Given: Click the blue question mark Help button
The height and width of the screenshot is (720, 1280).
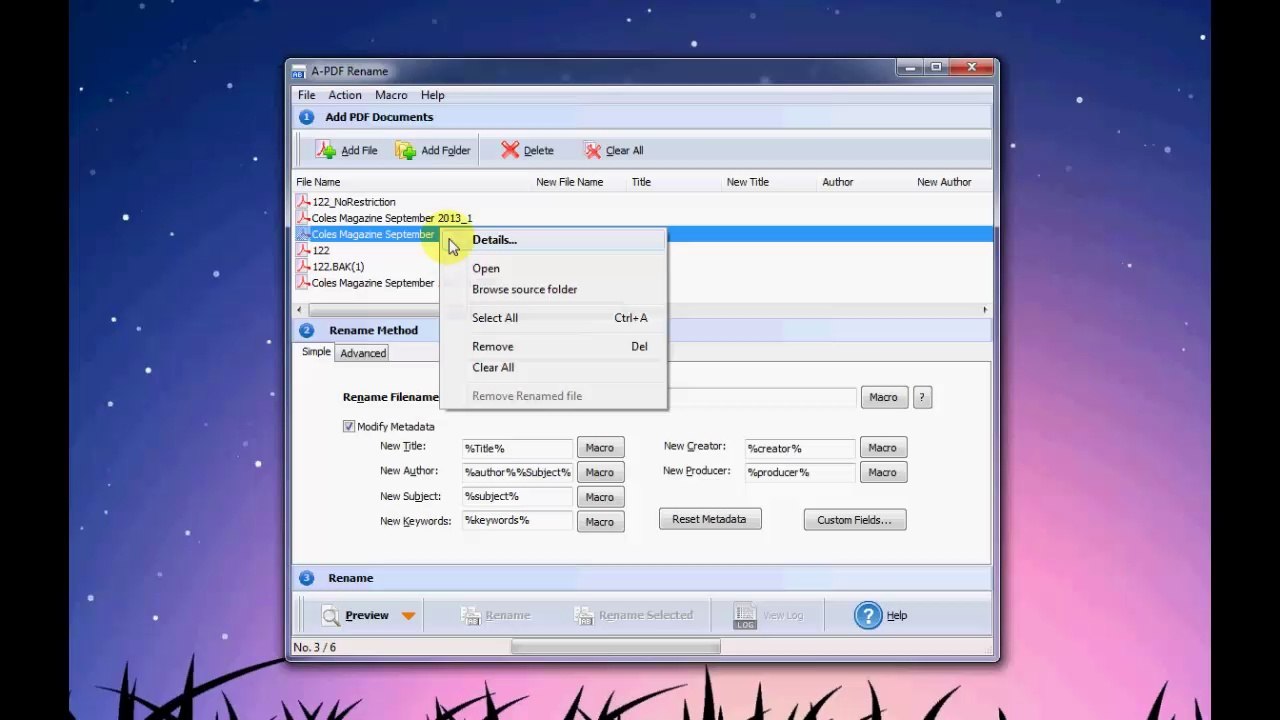Looking at the screenshot, I should pos(881,615).
